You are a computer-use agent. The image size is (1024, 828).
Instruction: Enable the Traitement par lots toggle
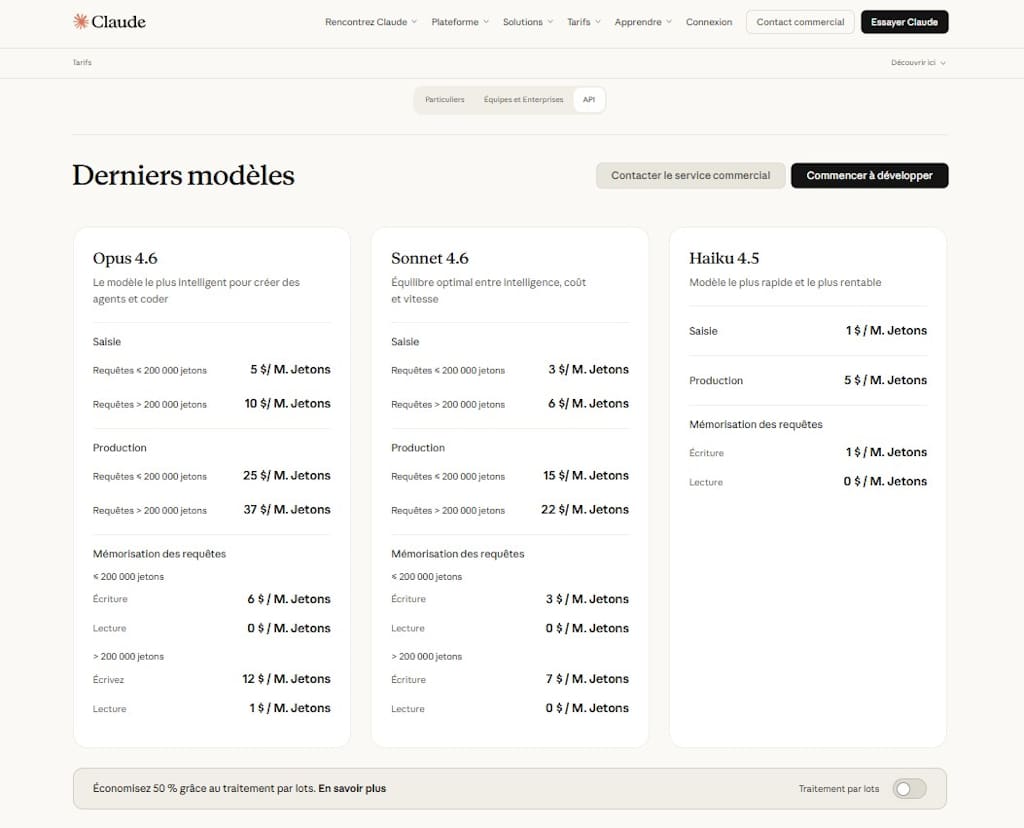tap(909, 789)
